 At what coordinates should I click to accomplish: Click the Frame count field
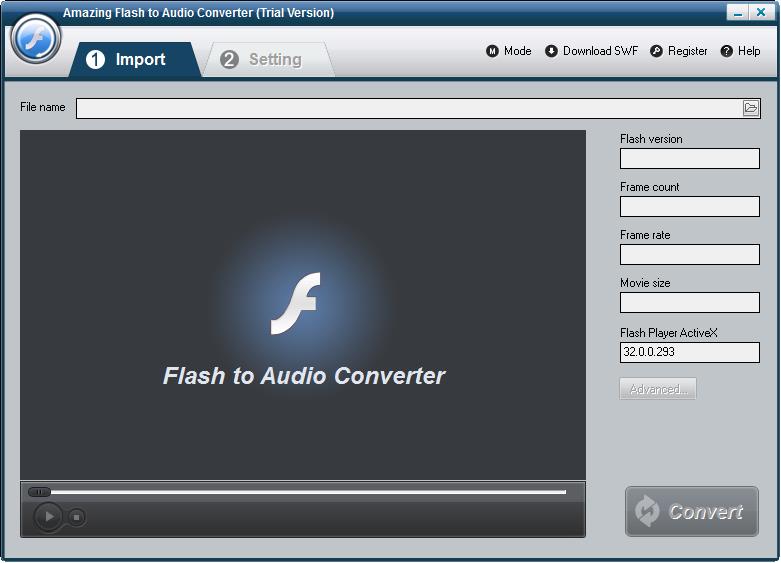[689, 206]
